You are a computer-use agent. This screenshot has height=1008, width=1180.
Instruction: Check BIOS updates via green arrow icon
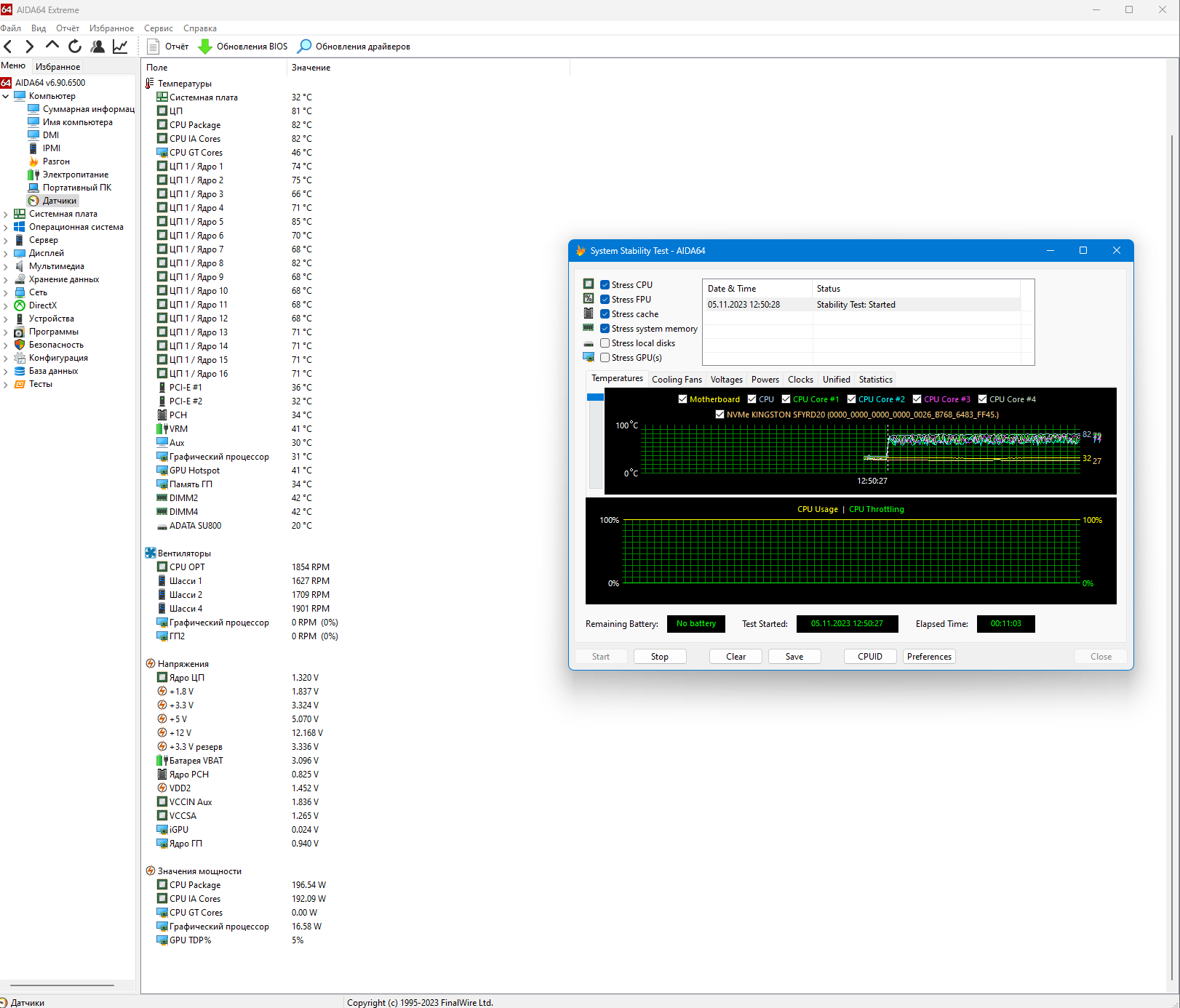(205, 47)
